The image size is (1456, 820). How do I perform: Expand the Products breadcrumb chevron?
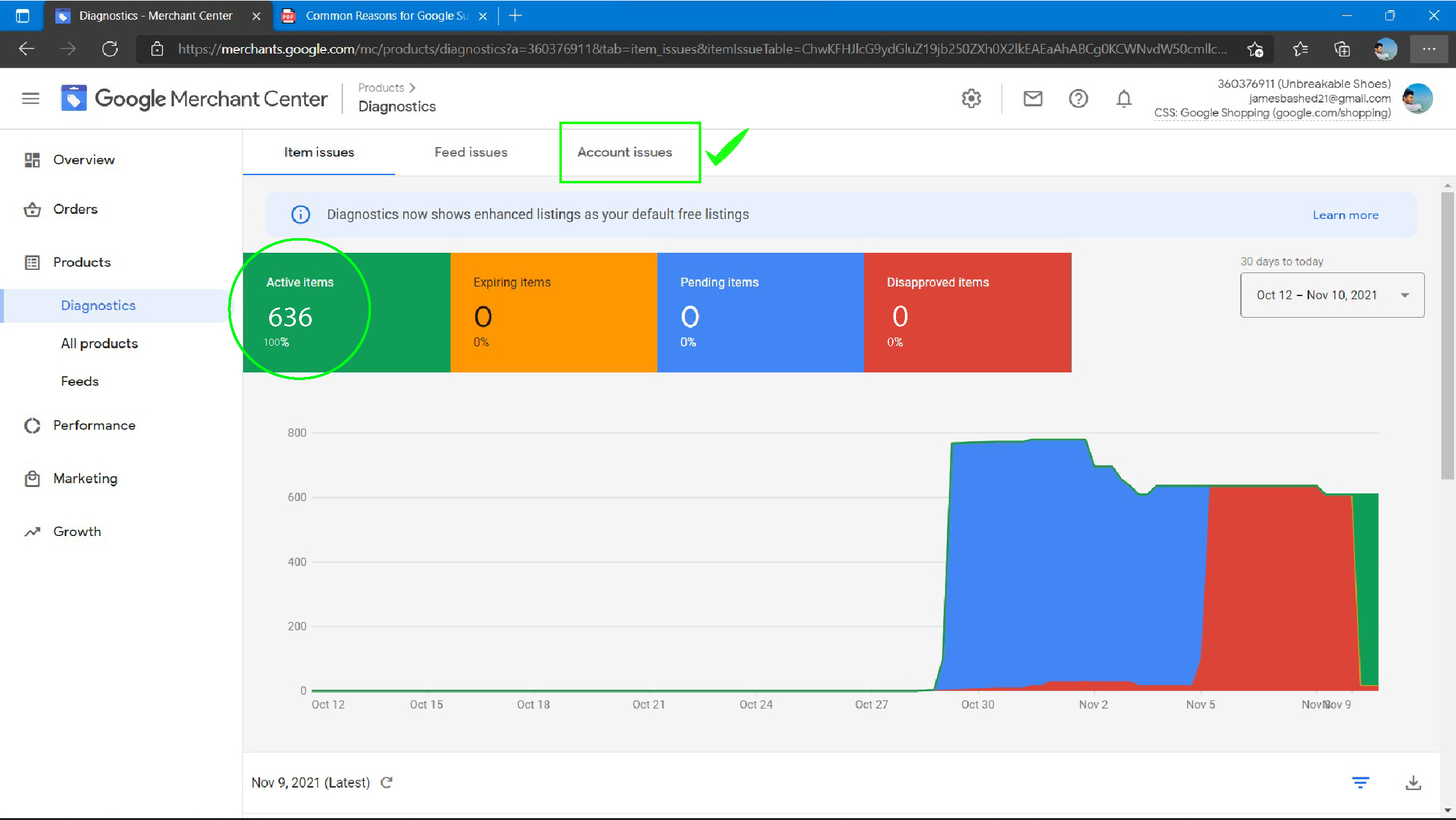[x=412, y=87]
